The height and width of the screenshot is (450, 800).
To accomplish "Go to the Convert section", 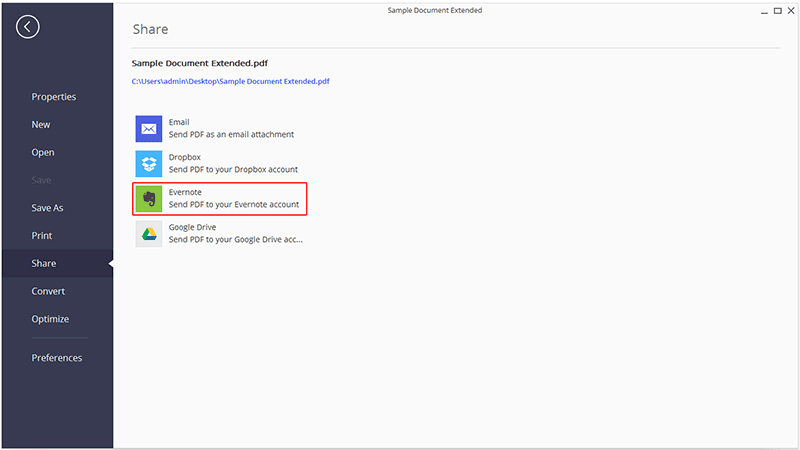I will (48, 291).
